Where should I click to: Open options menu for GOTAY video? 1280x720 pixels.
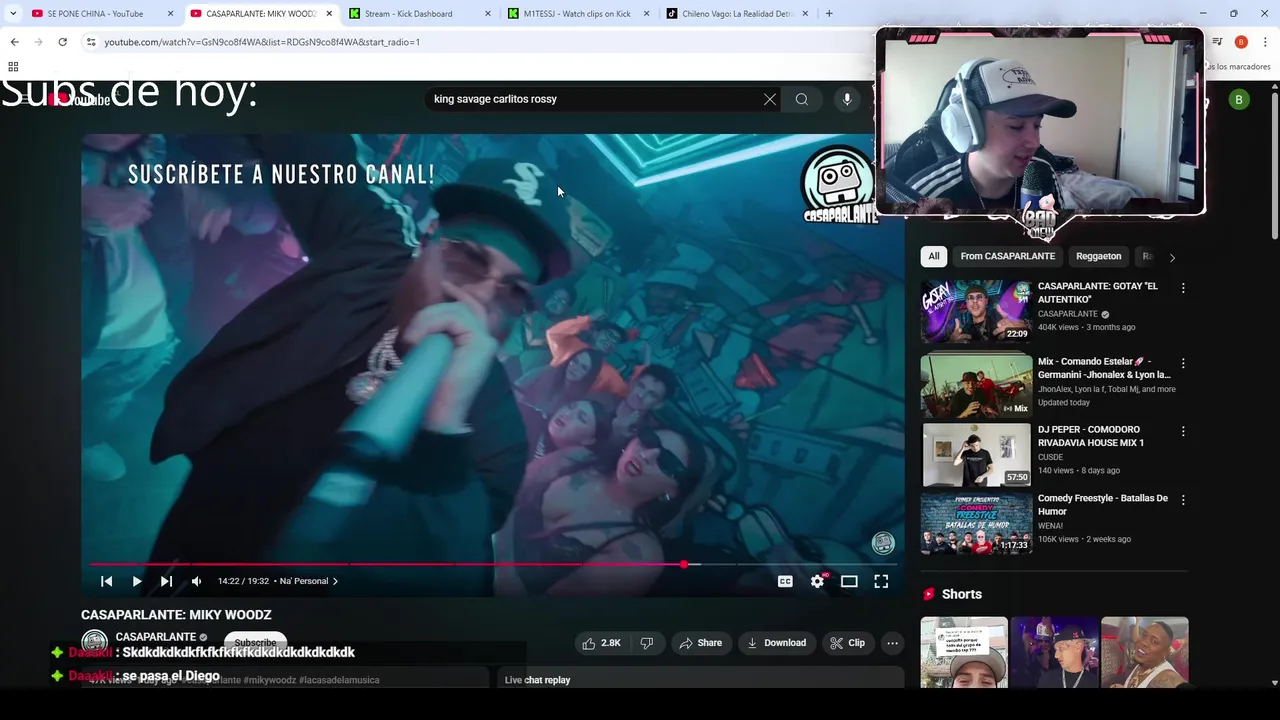[x=1183, y=288]
